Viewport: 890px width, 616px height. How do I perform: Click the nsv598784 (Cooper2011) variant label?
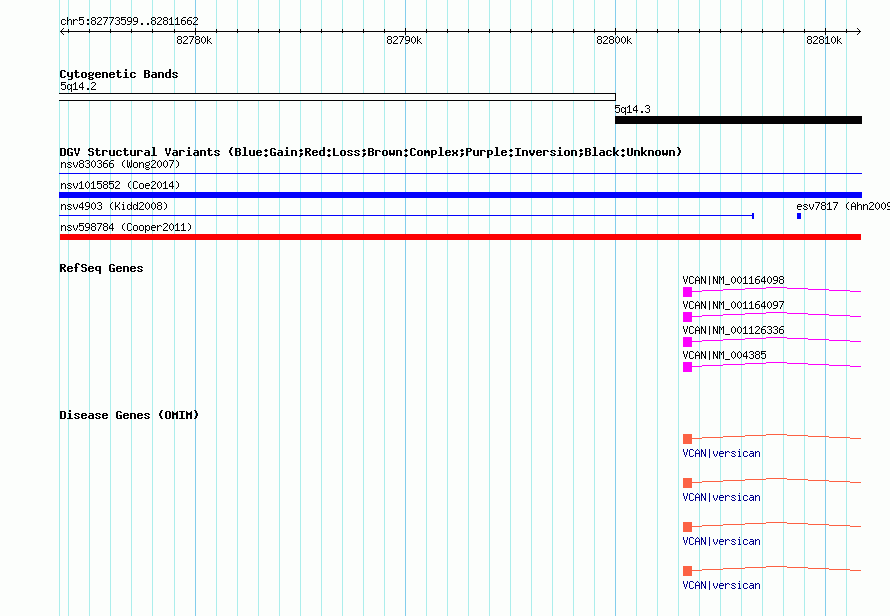126,227
